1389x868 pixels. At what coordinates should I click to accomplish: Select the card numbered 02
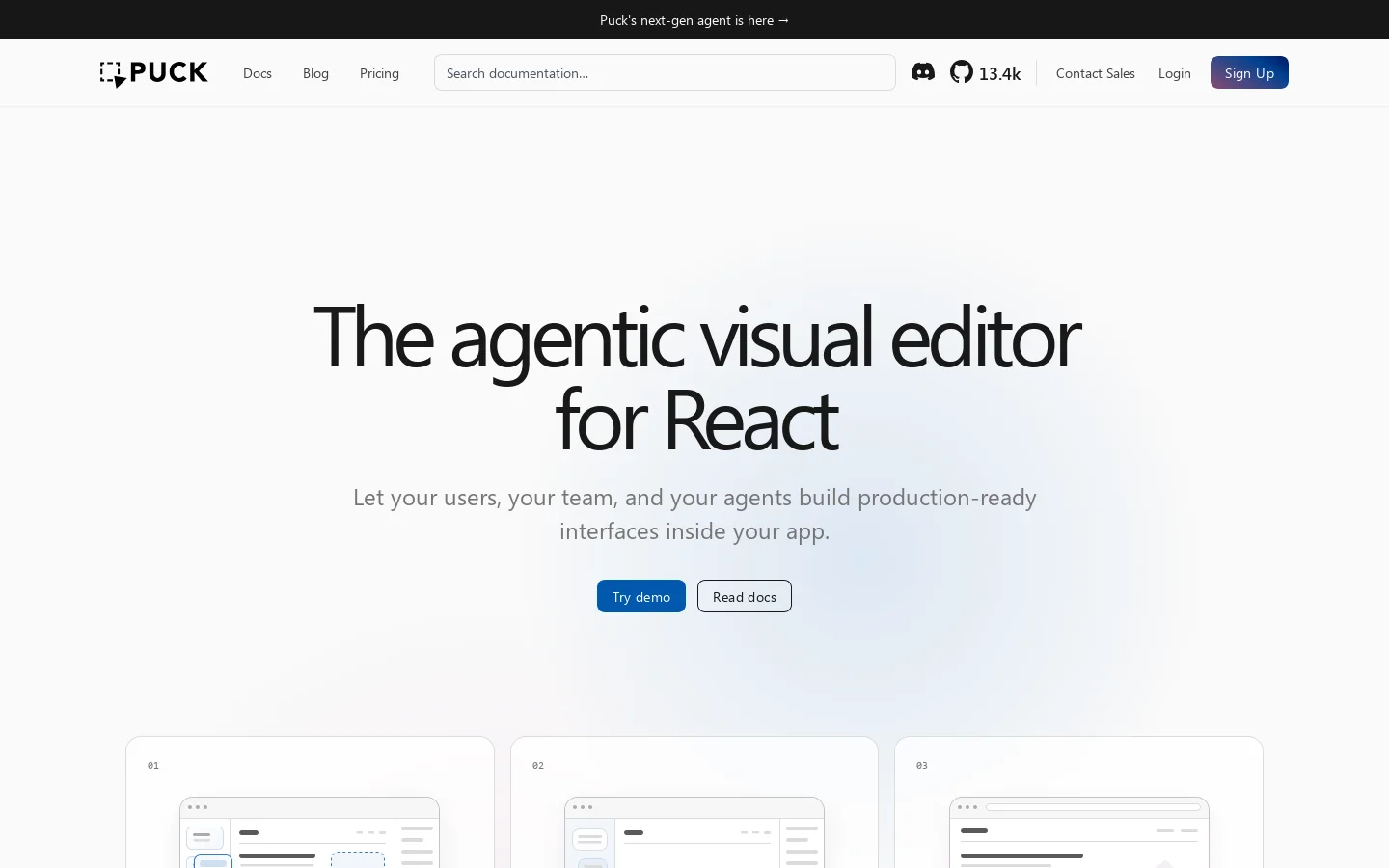coord(694,802)
